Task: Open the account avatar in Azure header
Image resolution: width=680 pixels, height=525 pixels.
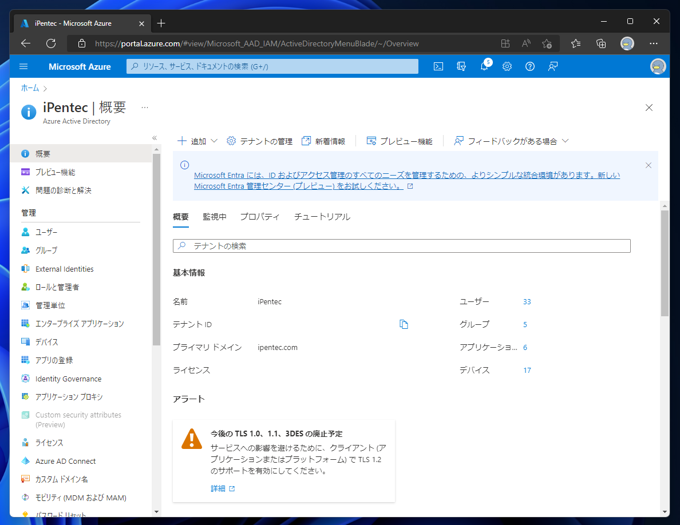Action: [x=657, y=66]
